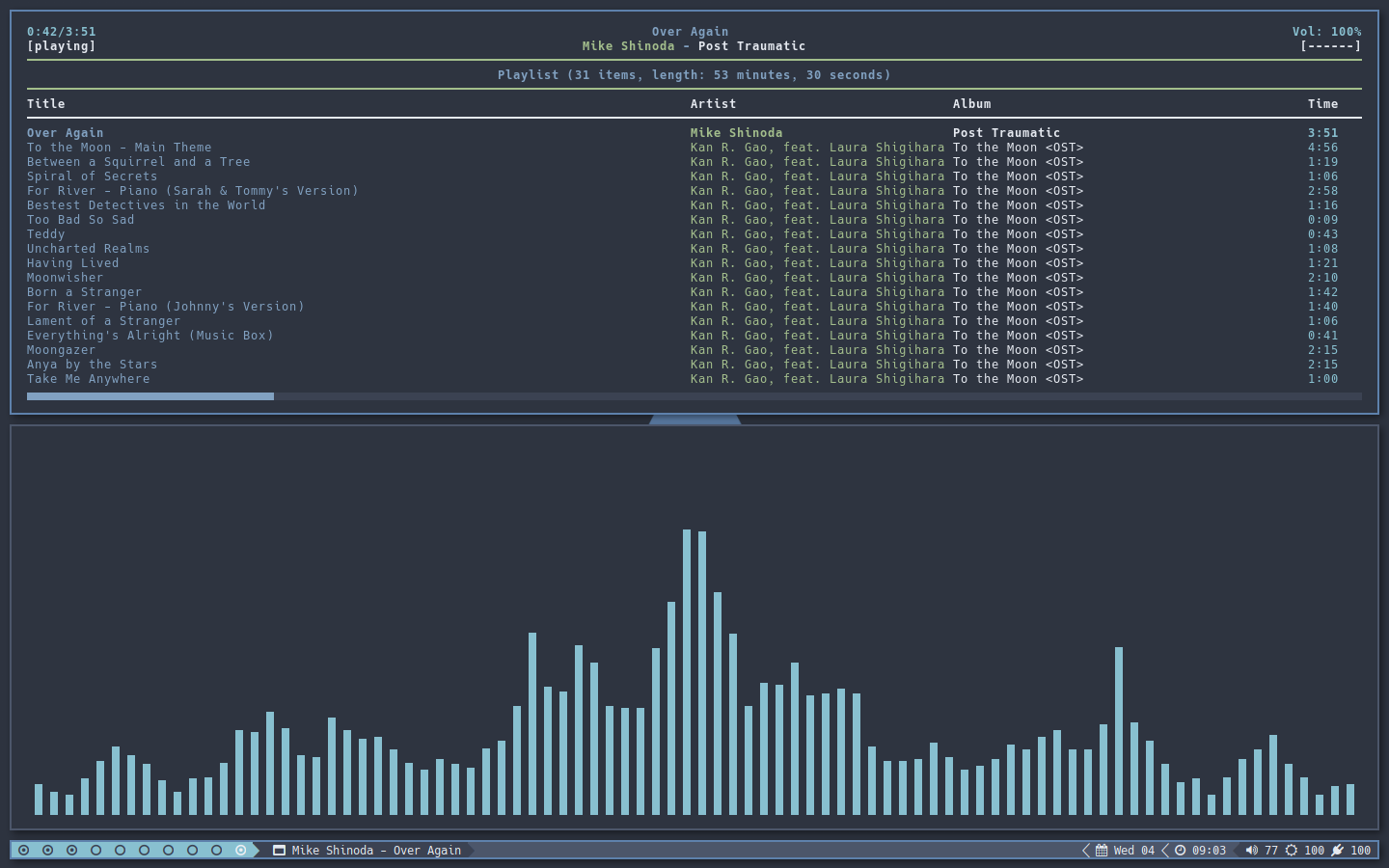Image resolution: width=1389 pixels, height=868 pixels.
Task: Click the 'Mike Shinoda - Over Again' bar window title
Action: tap(377, 851)
